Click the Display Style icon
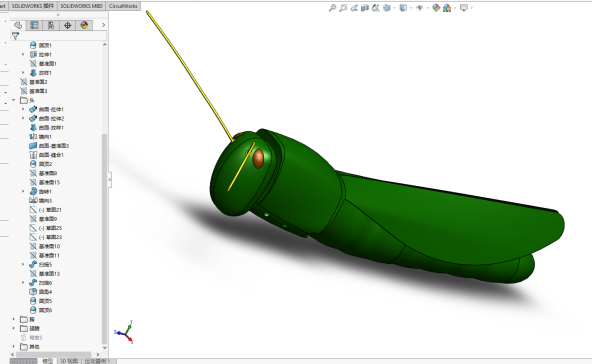Viewport: 592px width, 364px height. click(403, 8)
